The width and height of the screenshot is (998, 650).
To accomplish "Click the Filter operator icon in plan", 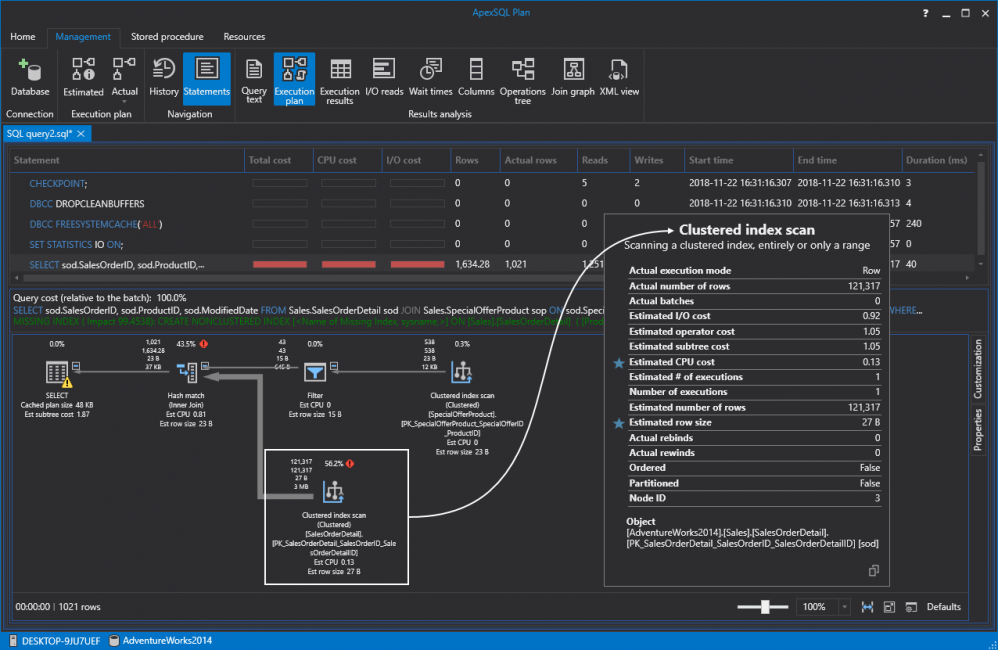I will (315, 373).
